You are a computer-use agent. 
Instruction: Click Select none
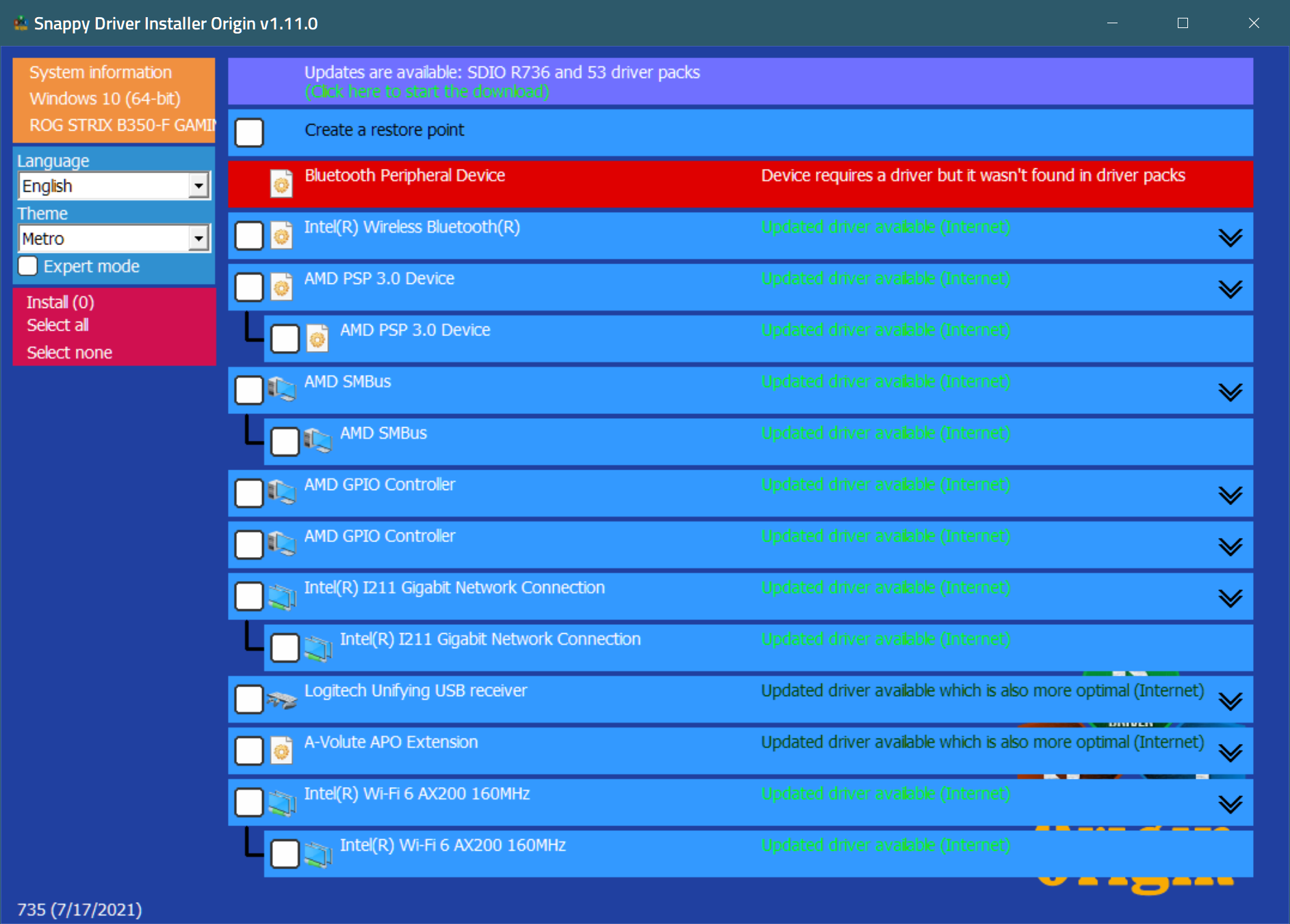click(69, 352)
